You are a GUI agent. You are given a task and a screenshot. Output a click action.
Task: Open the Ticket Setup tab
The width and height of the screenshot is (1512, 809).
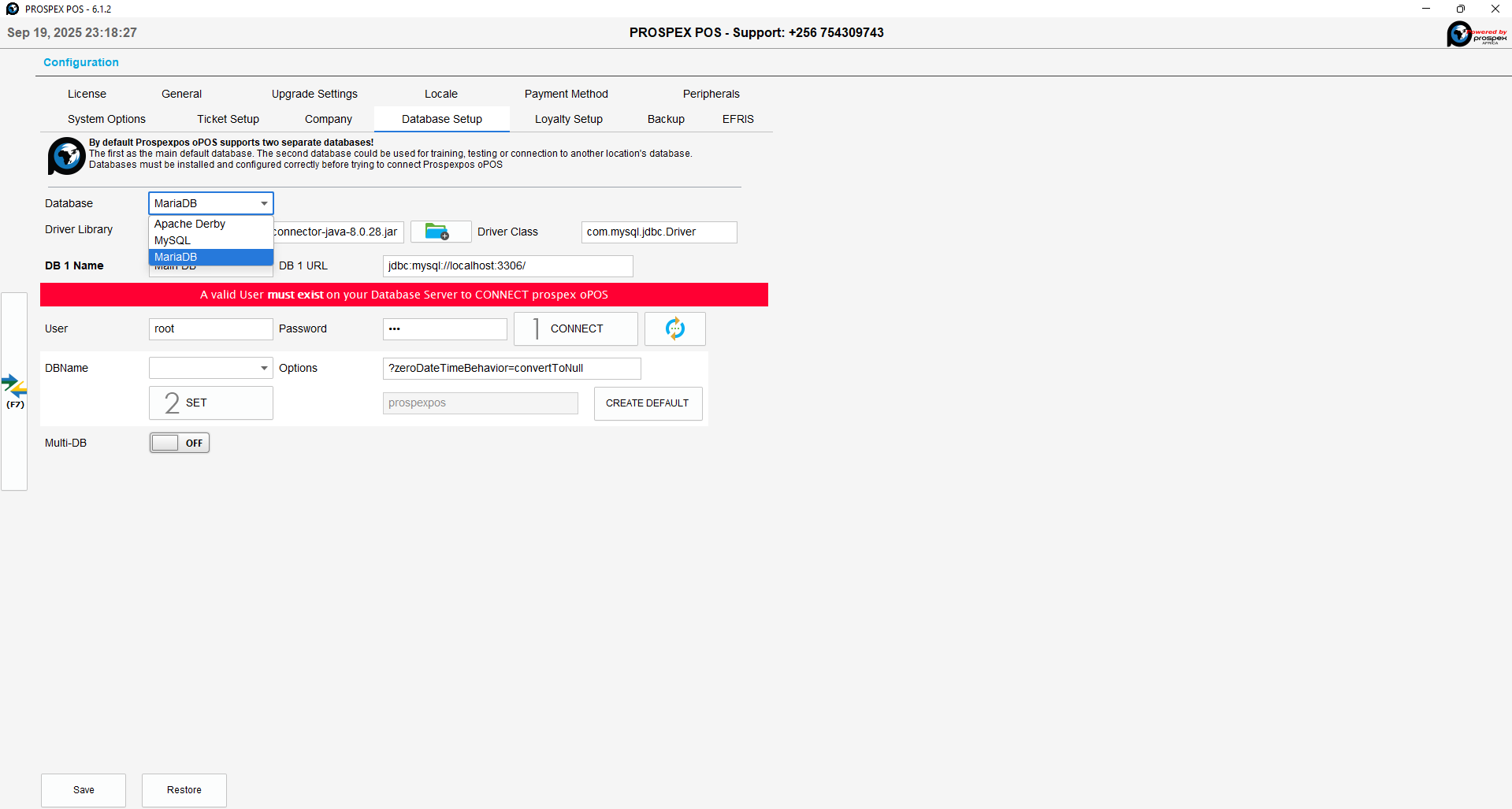click(x=228, y=119)
